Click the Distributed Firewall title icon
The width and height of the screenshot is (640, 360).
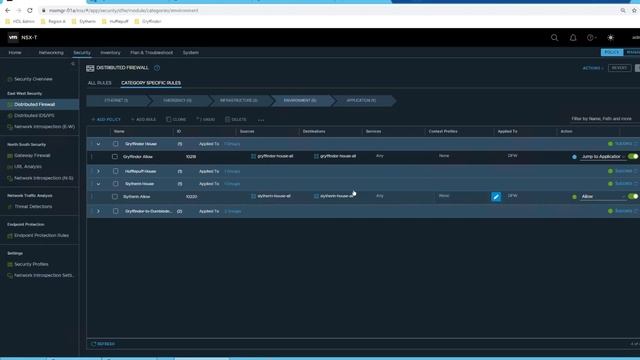(x=90, y=68)
